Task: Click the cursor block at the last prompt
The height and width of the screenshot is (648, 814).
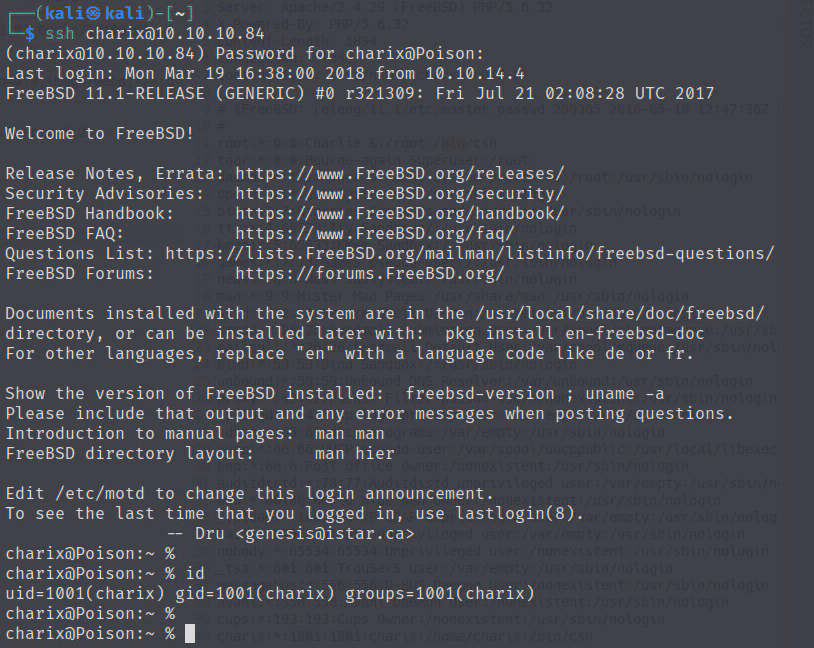Action: [190, 634]
